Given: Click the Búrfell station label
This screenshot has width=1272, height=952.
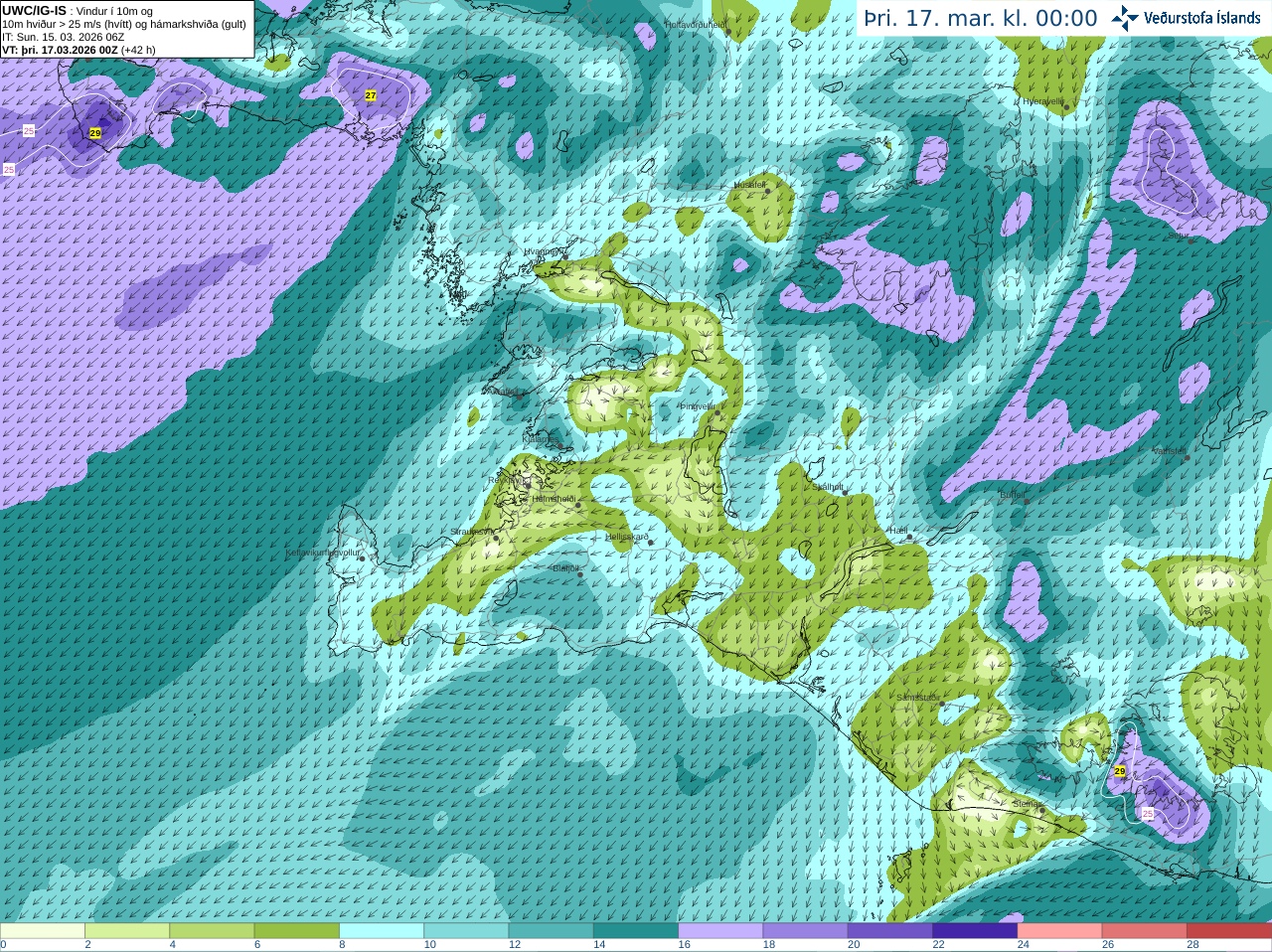Looking at the screenshot, I should pyautogui.click(x=1013, y=495).
